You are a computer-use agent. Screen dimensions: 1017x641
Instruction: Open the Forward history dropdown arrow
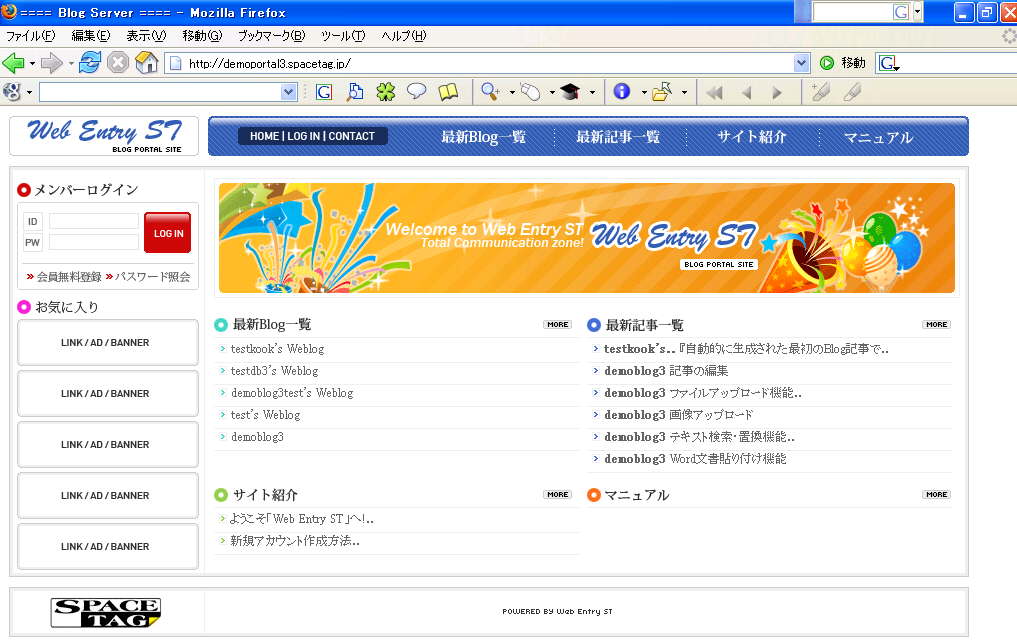point(70,64)
